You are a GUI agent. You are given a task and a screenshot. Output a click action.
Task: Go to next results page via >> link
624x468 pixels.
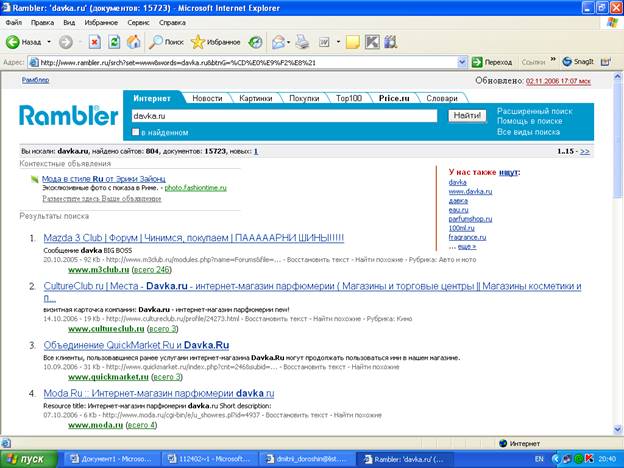point(585,151)
